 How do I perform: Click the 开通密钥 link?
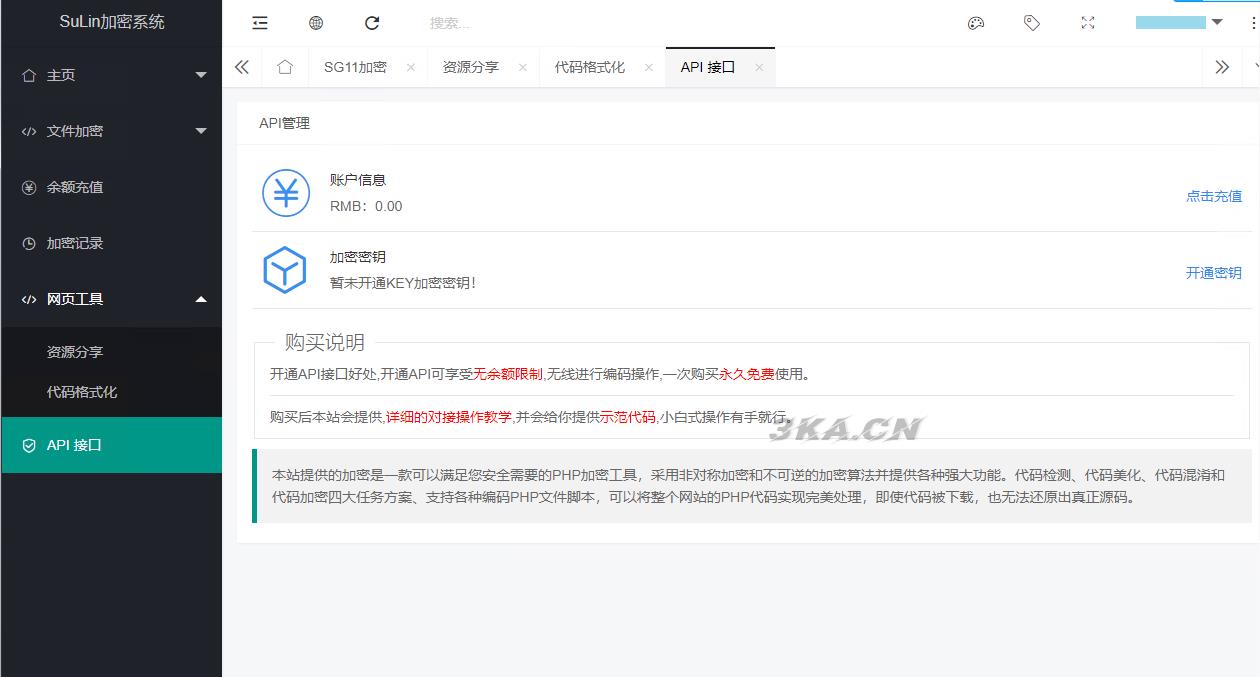pyautogui.click(x=1213, y=273)
